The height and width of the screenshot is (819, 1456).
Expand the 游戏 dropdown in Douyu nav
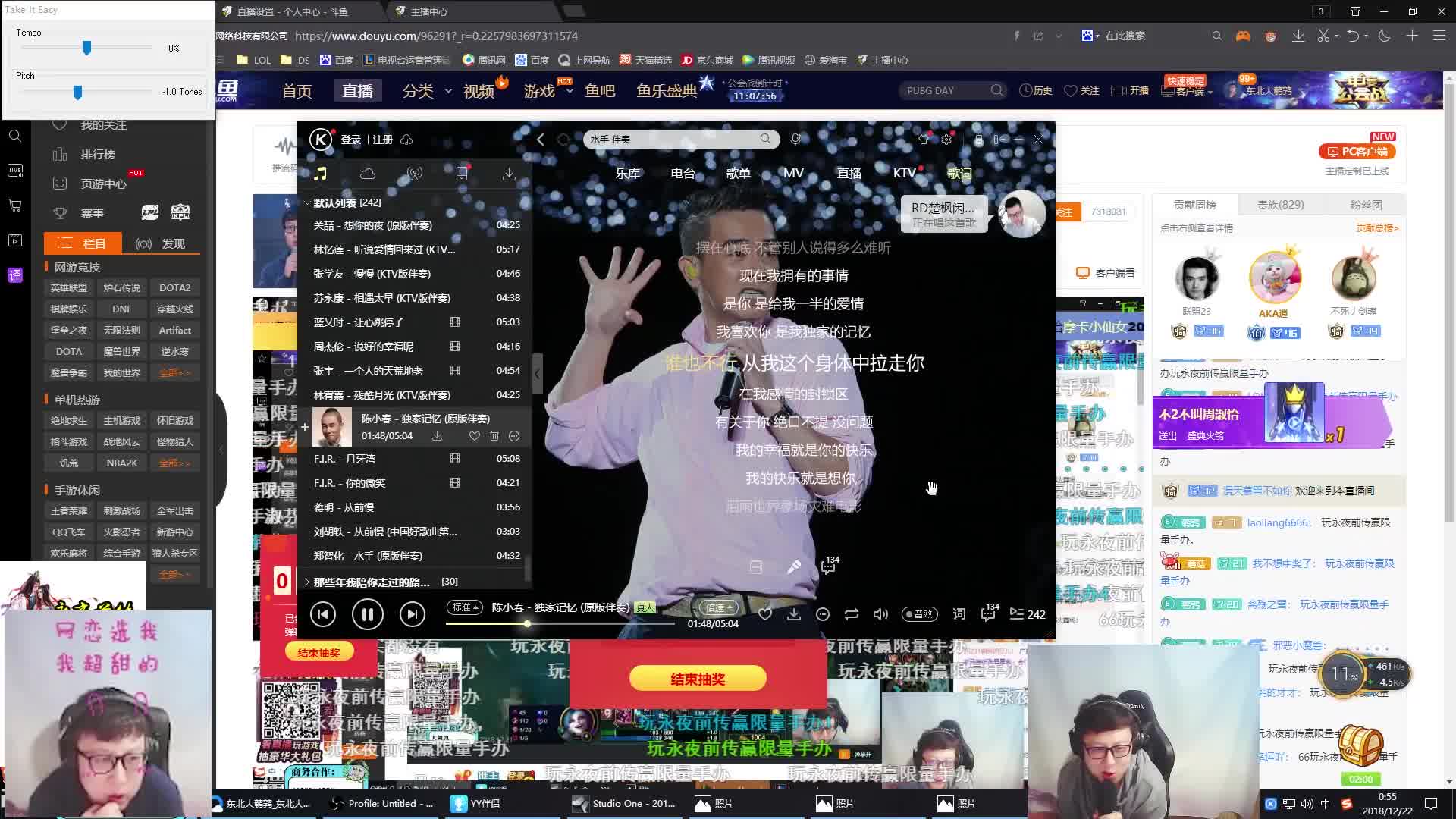tap(570, 91)
